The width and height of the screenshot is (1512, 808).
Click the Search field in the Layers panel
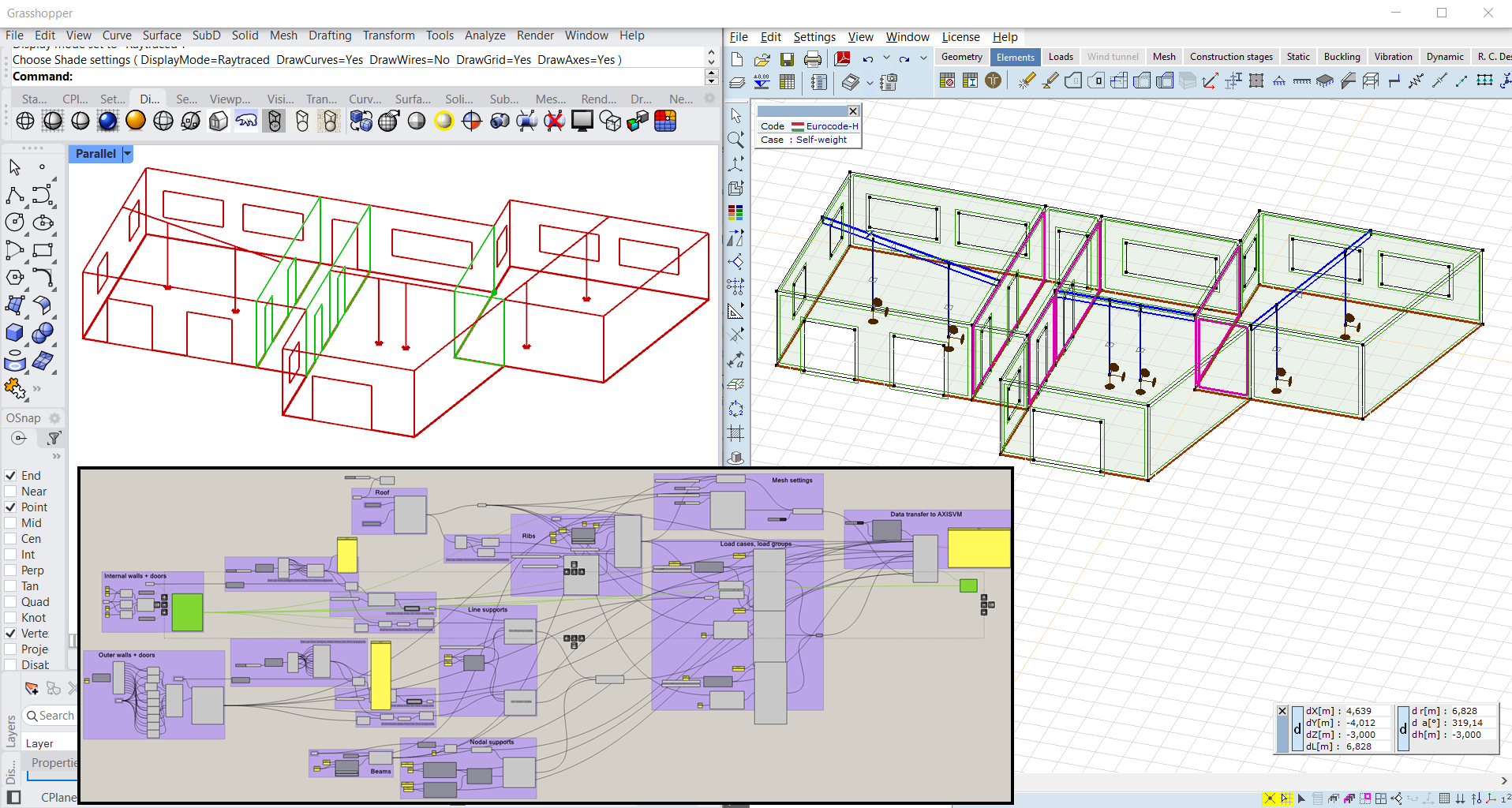click(x=56, y=716)
